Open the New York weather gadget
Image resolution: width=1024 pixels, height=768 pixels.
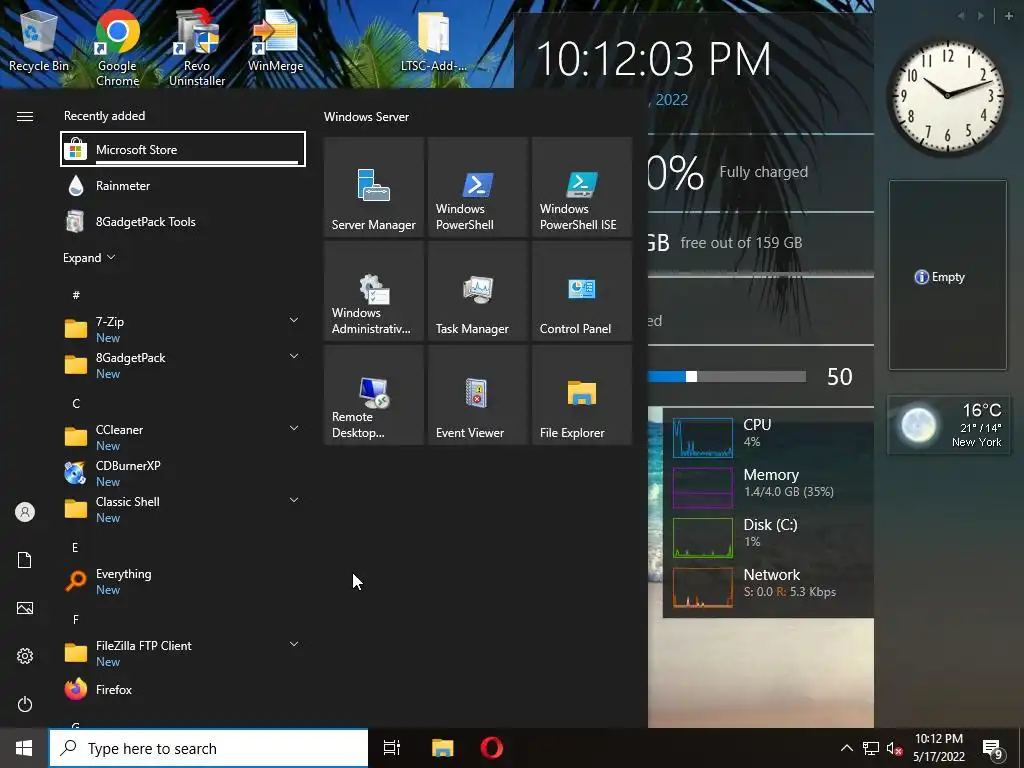(948, 425)
